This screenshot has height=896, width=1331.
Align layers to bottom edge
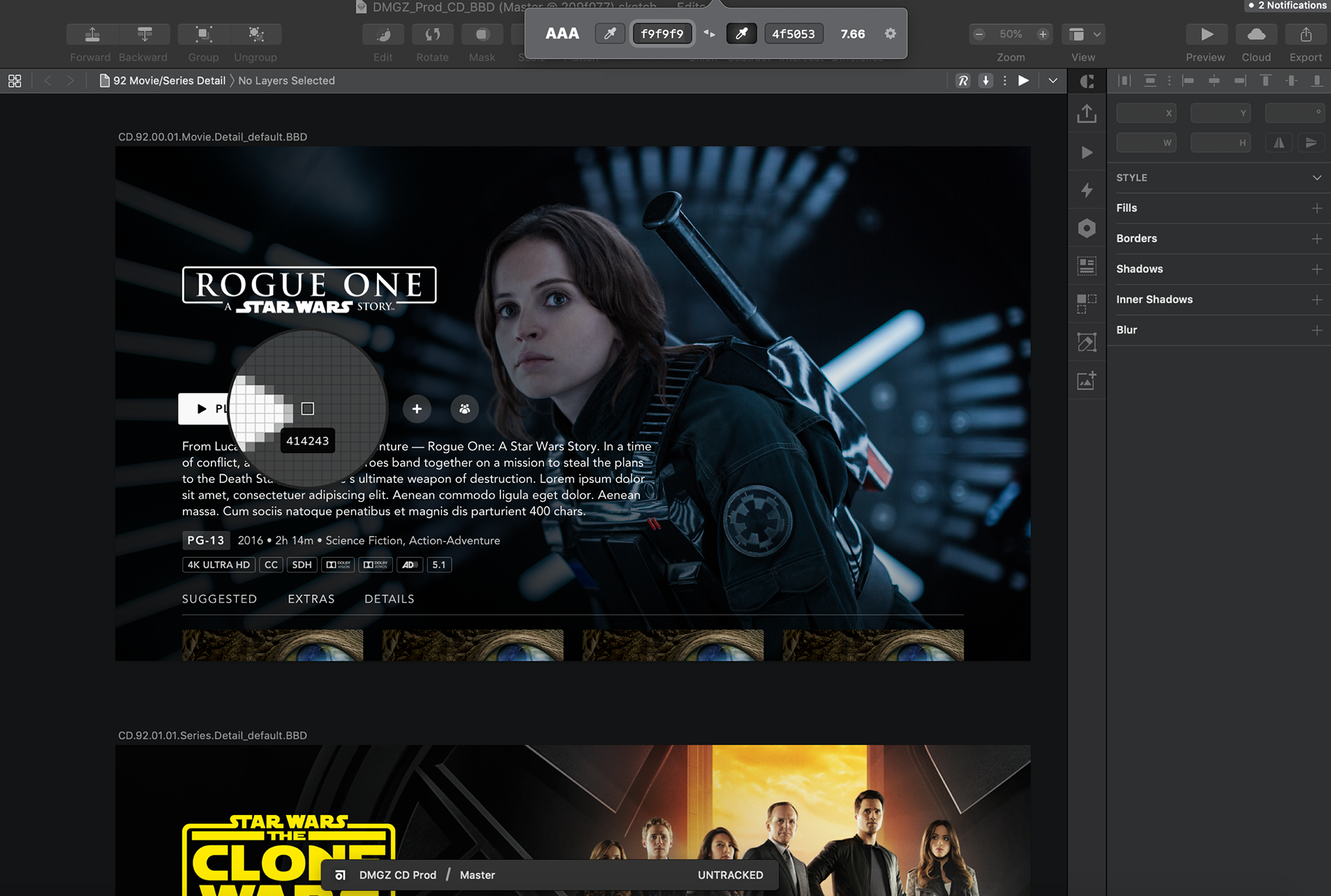point(1316,81)
